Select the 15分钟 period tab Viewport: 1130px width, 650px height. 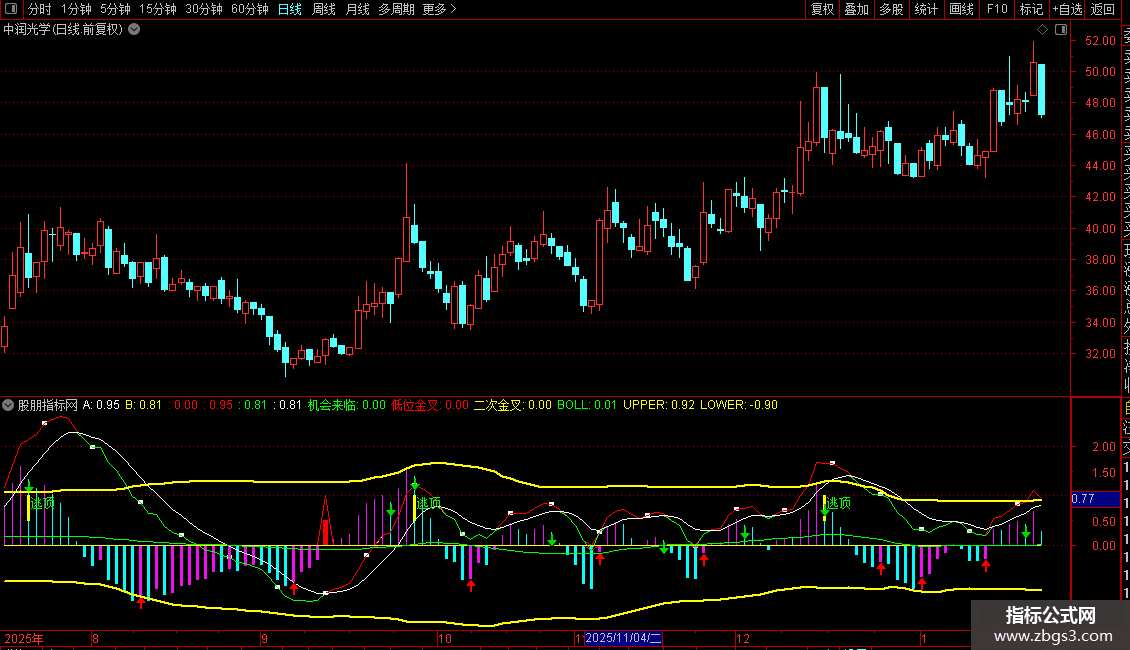[x=158, y=9]
